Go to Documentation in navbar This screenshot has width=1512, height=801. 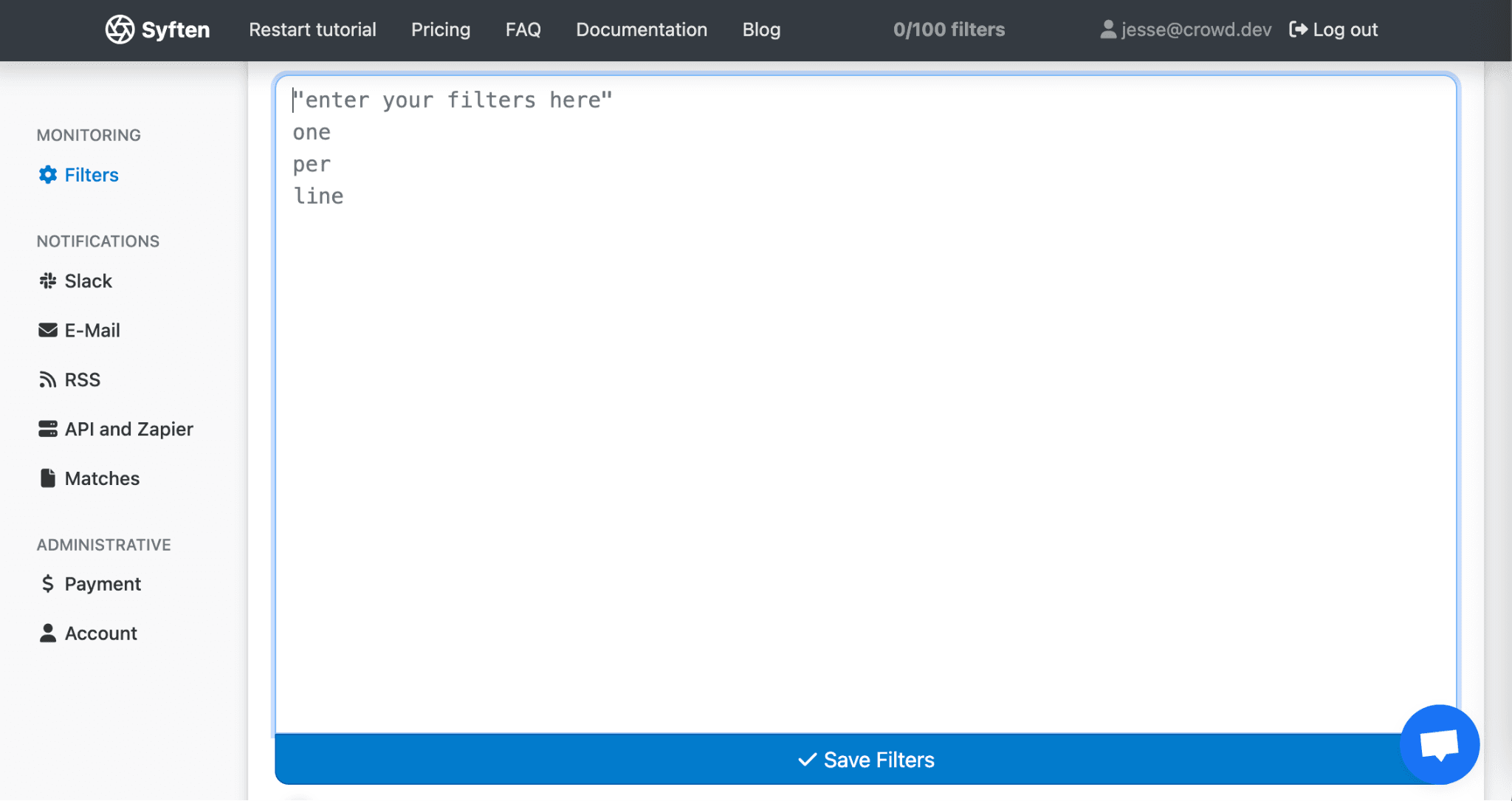point(642,30)
